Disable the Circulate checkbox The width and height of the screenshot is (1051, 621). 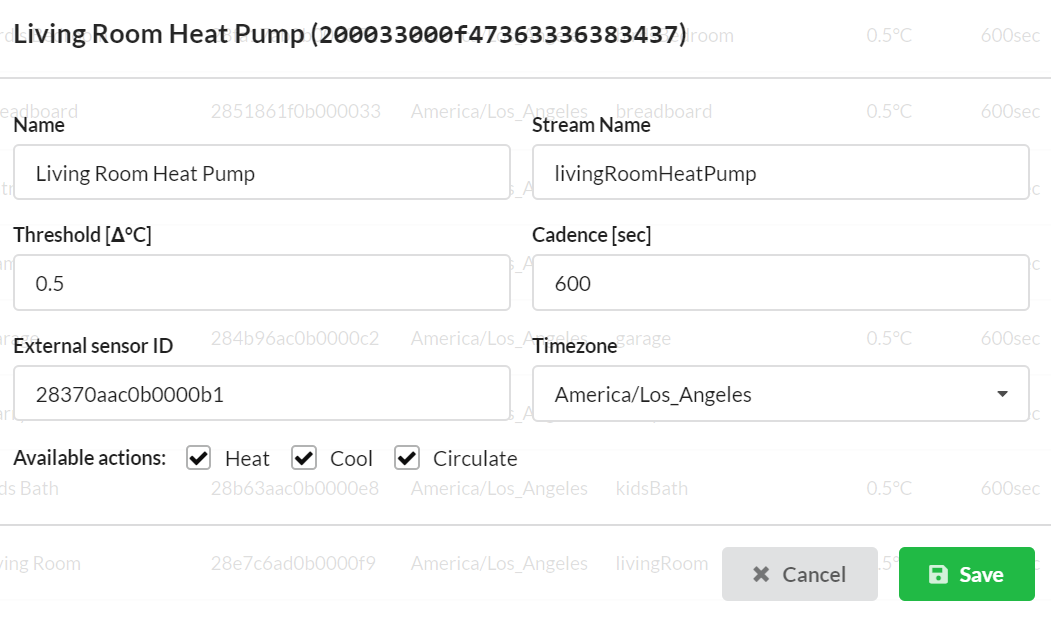tap(407, 458)
